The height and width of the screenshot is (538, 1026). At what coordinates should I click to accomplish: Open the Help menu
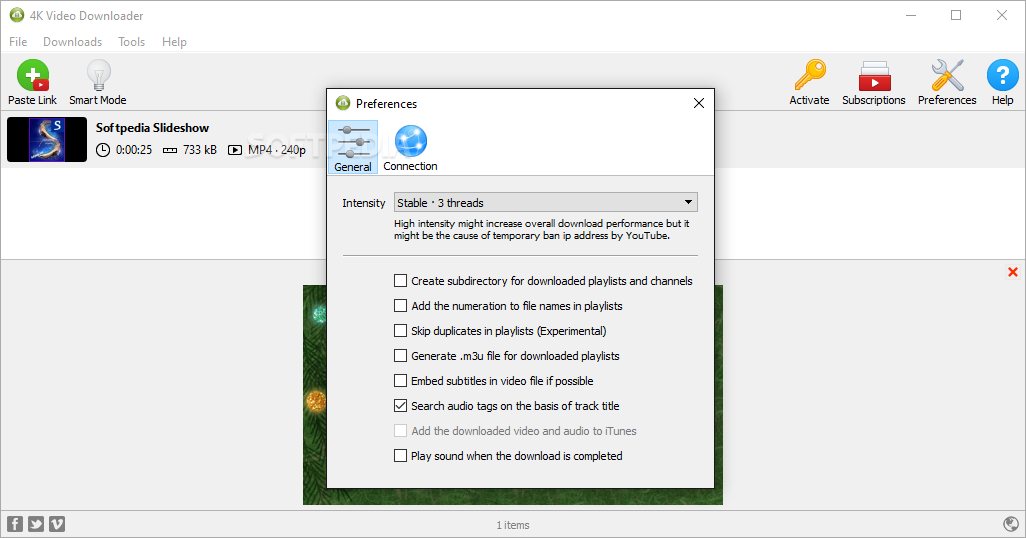pos(174,42)
